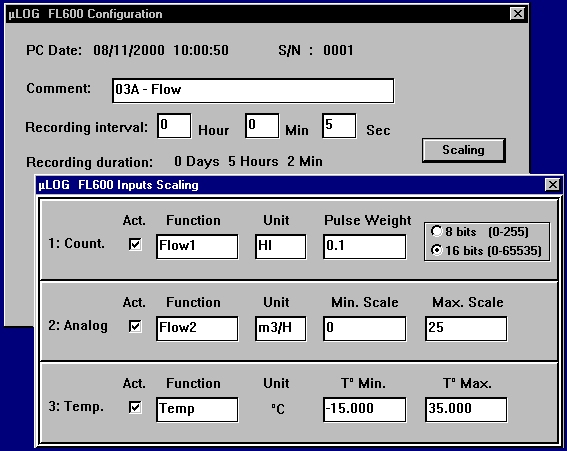567x451 pixels.
Task: Click the Recording duration value text
Action: (x=248, y=162)
